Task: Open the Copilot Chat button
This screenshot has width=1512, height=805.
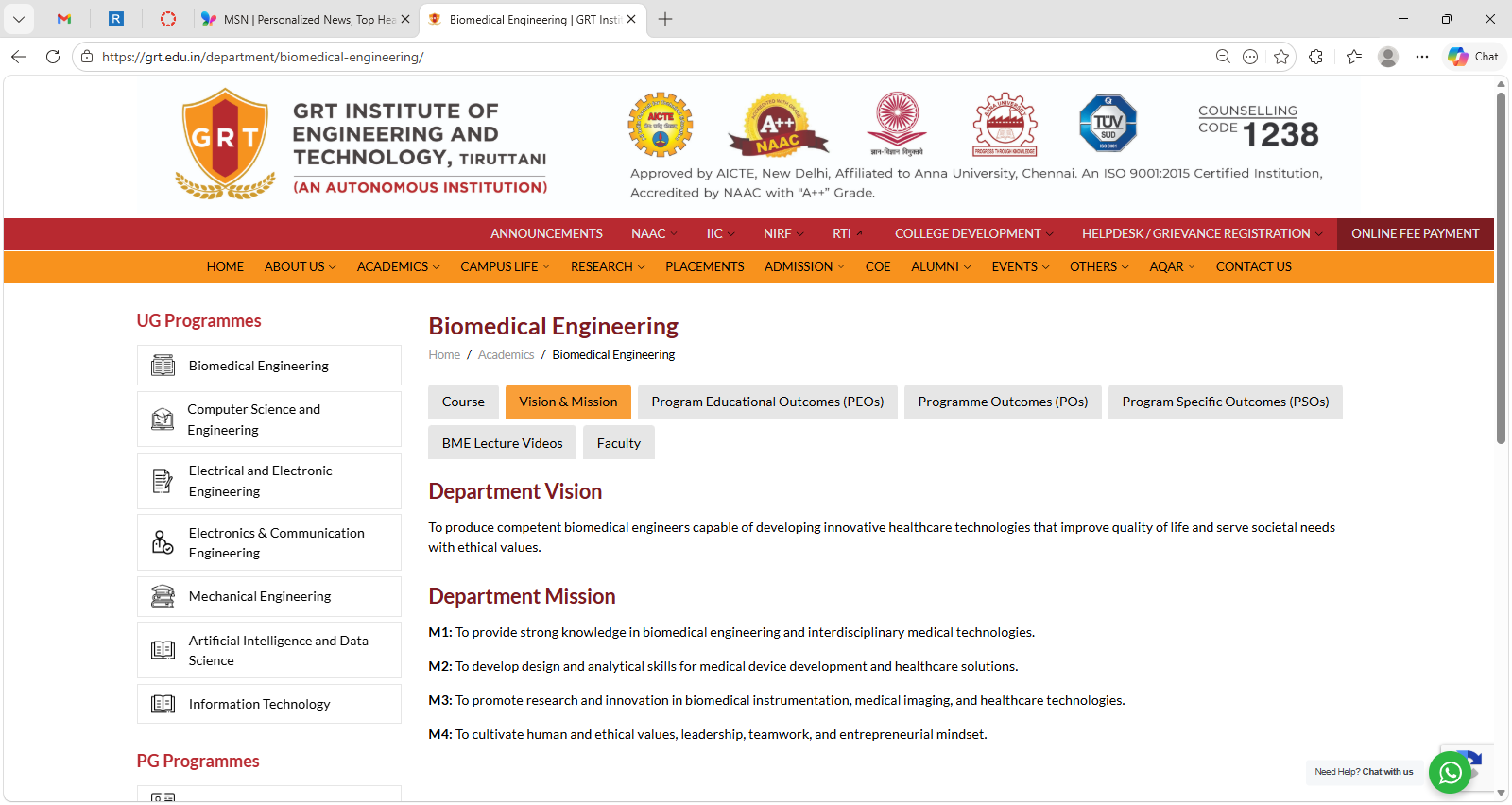Action: pyautogui.click(x=1473, y=57)
